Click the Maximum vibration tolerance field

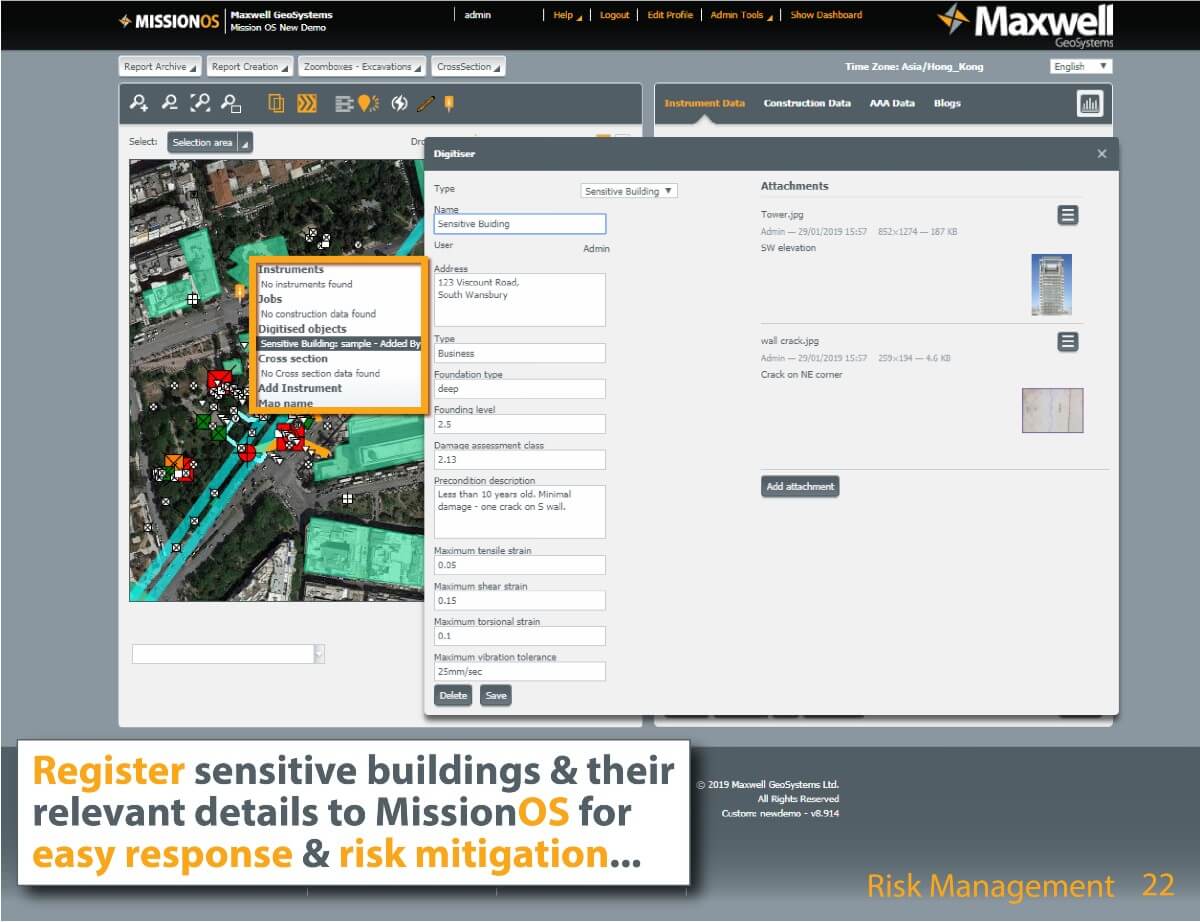tap(520, 671)
